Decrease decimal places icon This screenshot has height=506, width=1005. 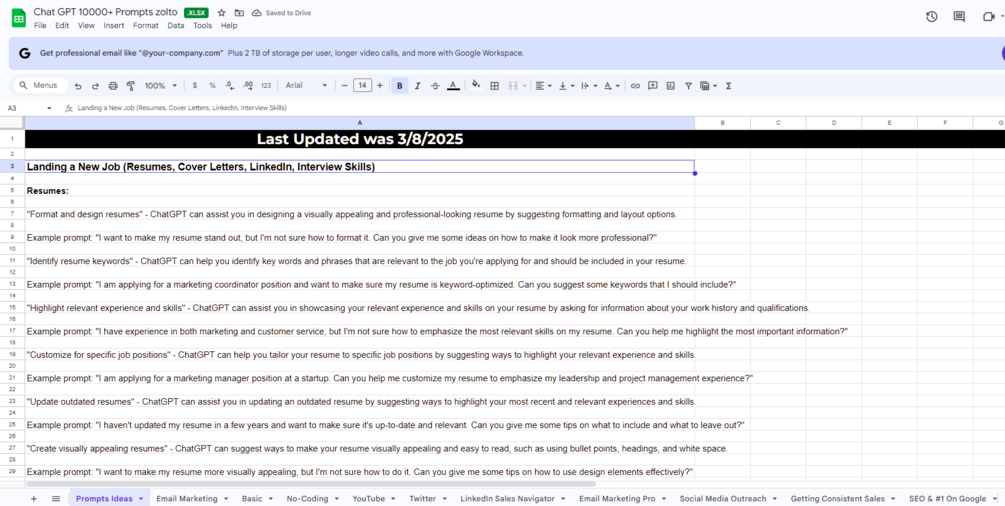[230, 85]
